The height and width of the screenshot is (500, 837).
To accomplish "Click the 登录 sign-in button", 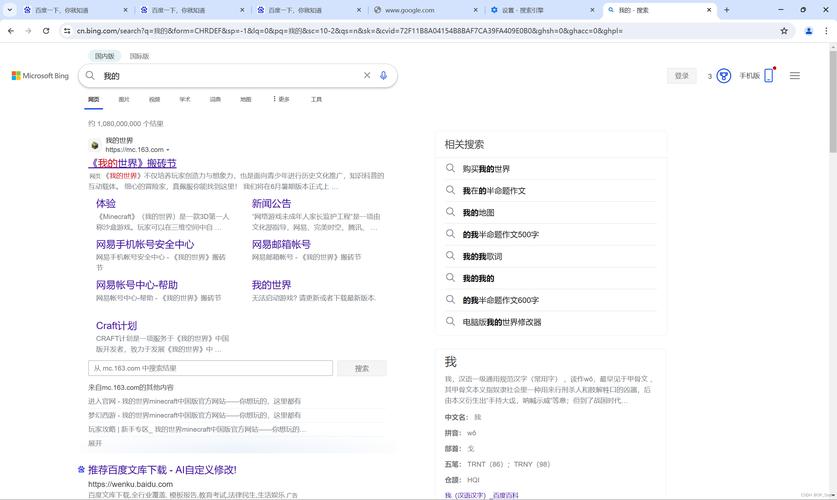I will coord(682,76).
